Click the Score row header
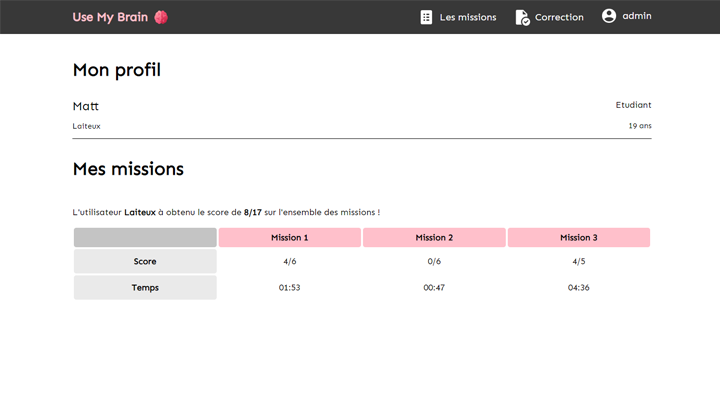720x400 pixels. [145, 261]
